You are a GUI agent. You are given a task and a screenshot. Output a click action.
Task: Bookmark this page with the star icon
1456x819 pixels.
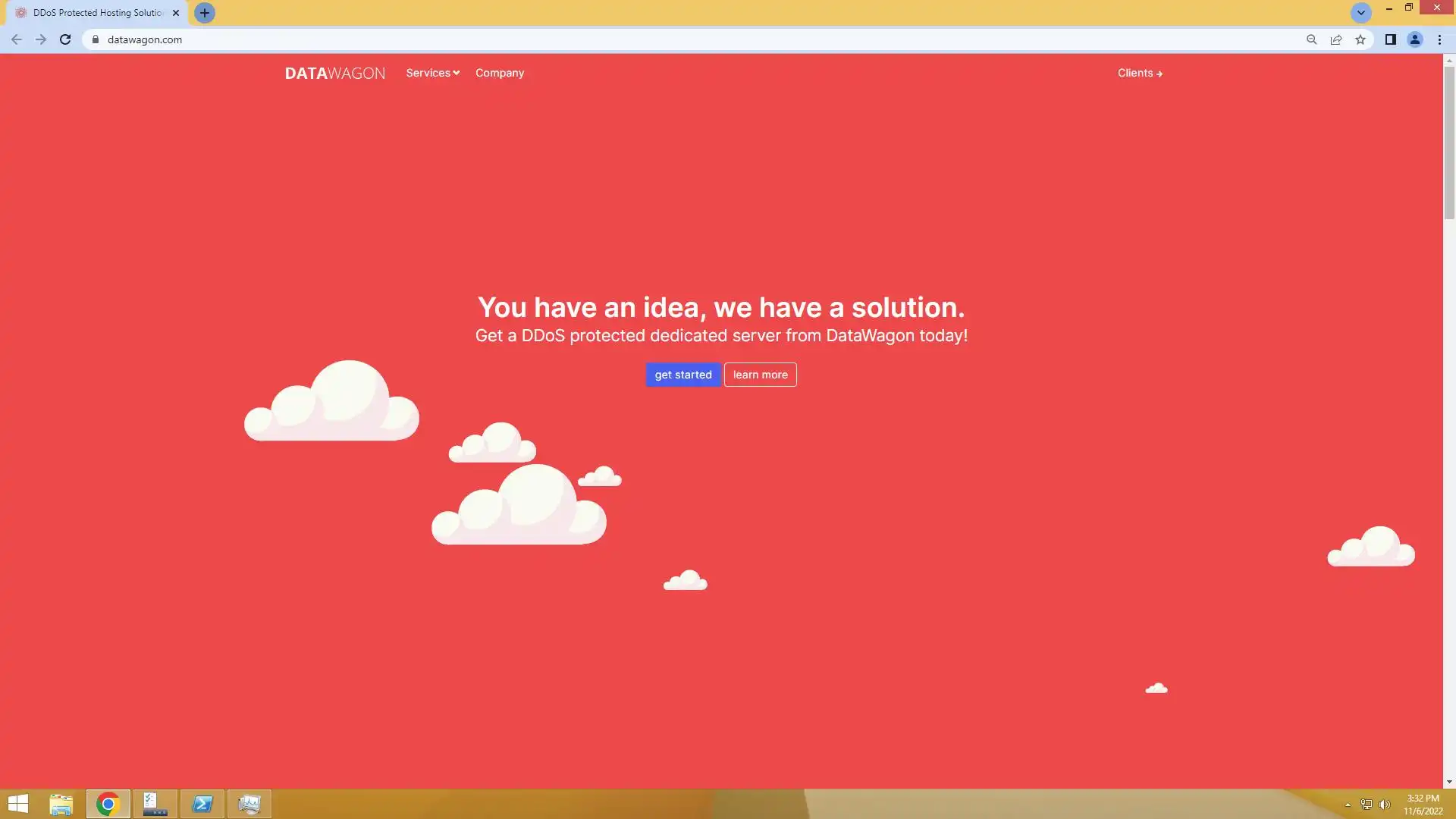click(x=1360, y=39)
